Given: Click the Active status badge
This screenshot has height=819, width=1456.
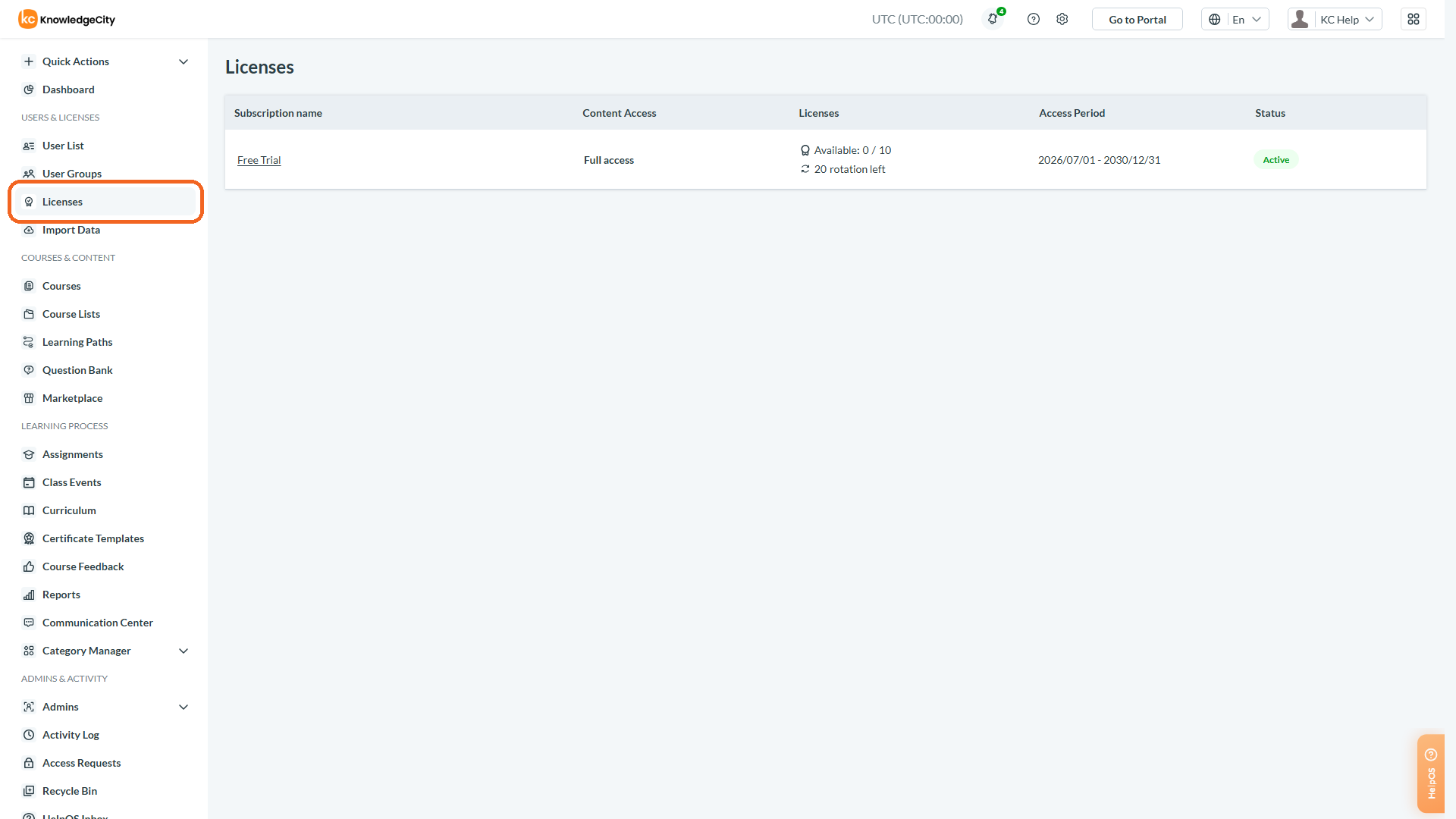Looking at the screenshot, I should (1276, 160).
